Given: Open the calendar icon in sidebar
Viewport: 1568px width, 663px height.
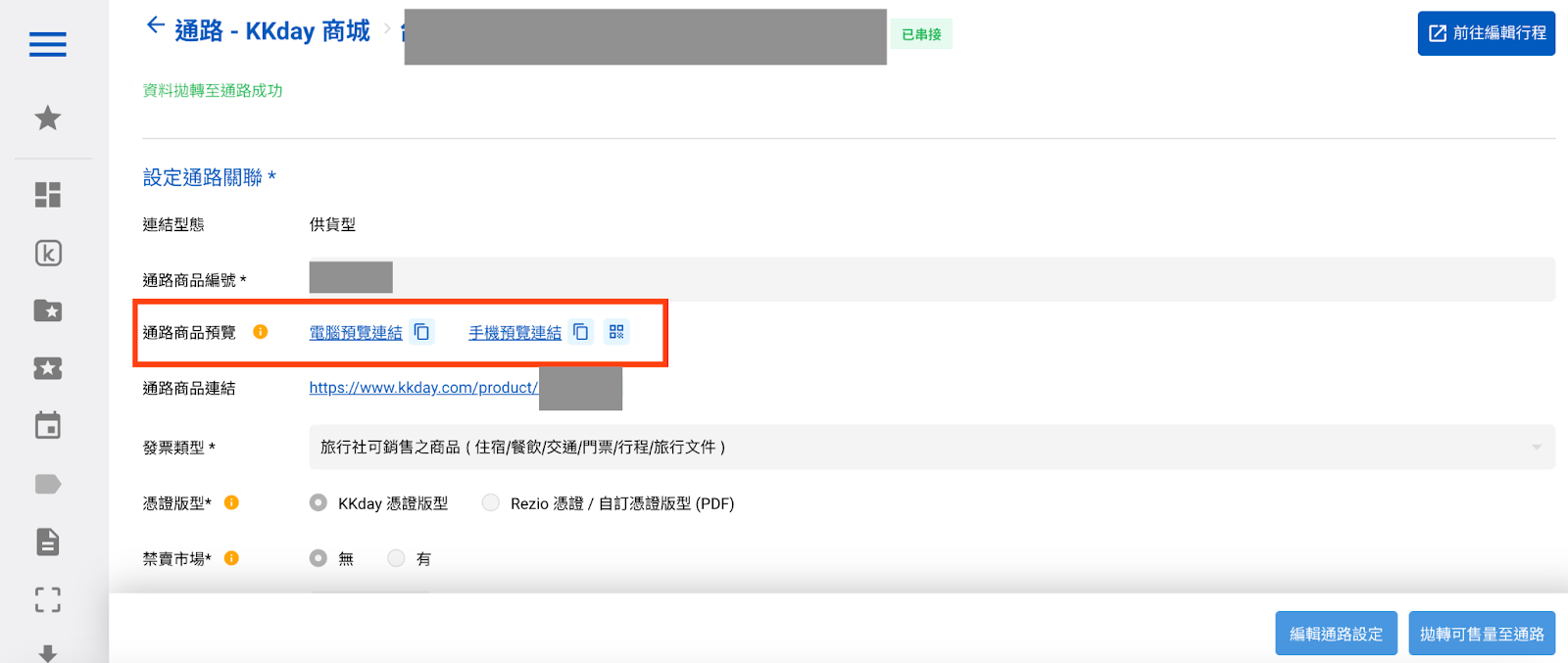Looking at the screenshot, I should pyautogui.click(x=47, y=425).
